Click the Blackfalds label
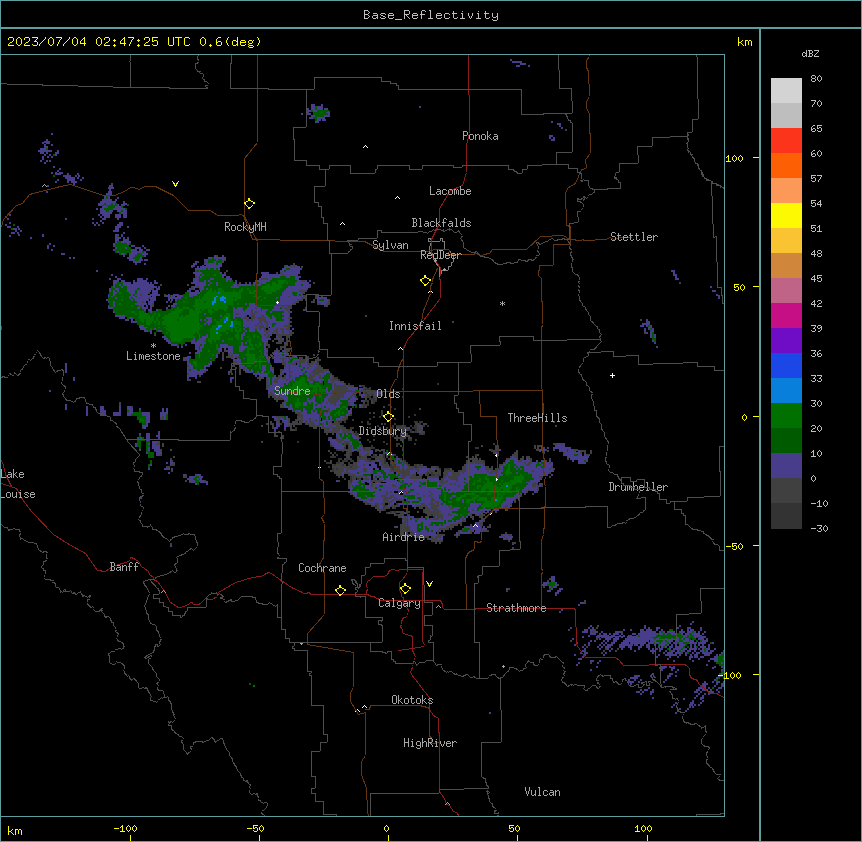 [441, 223]
